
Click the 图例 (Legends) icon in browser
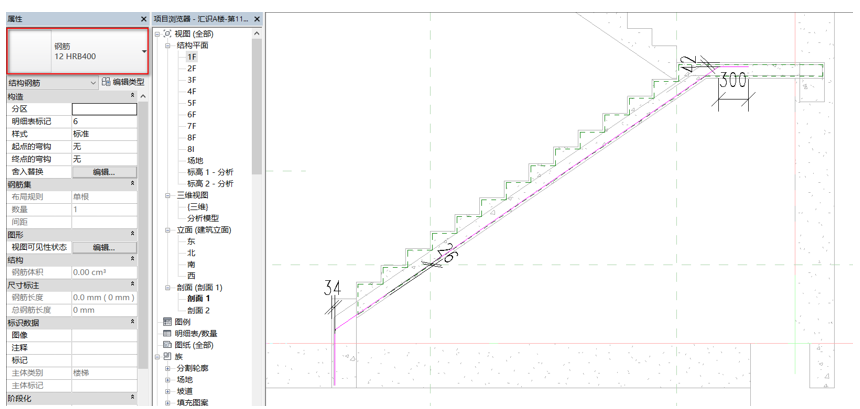pyautogui.click(x=167, y=322)
